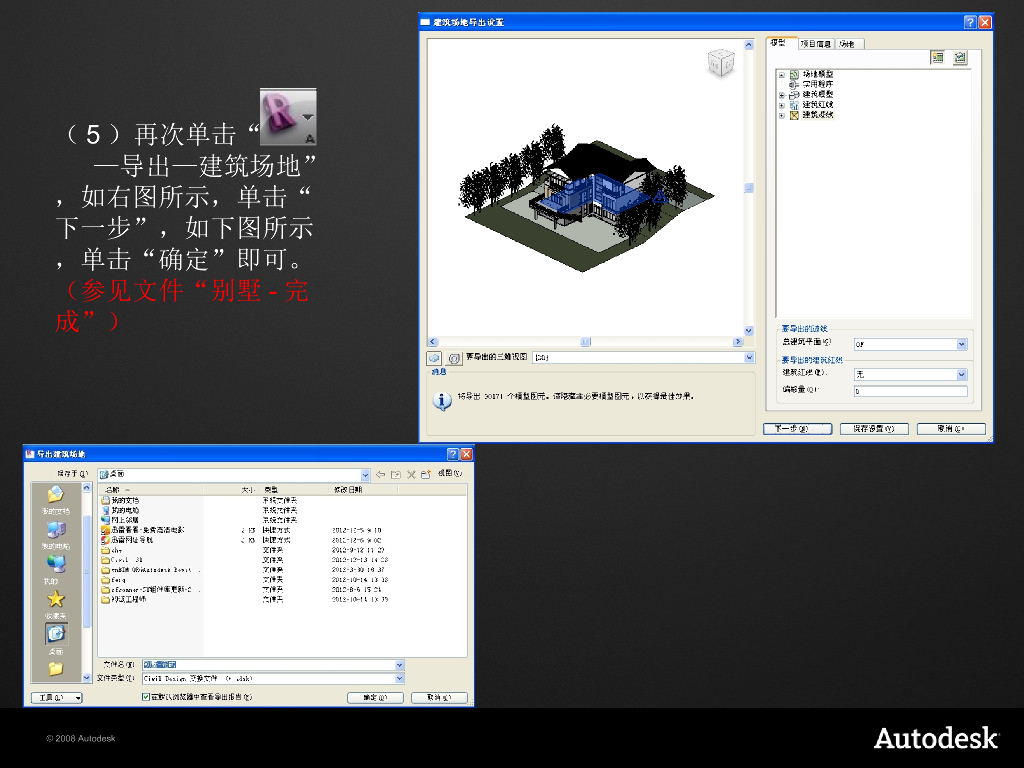The width and height of the screenshot is (1024, 768).
Task: Click the 确定 button in the save dialog
Action: coord(375,697)
